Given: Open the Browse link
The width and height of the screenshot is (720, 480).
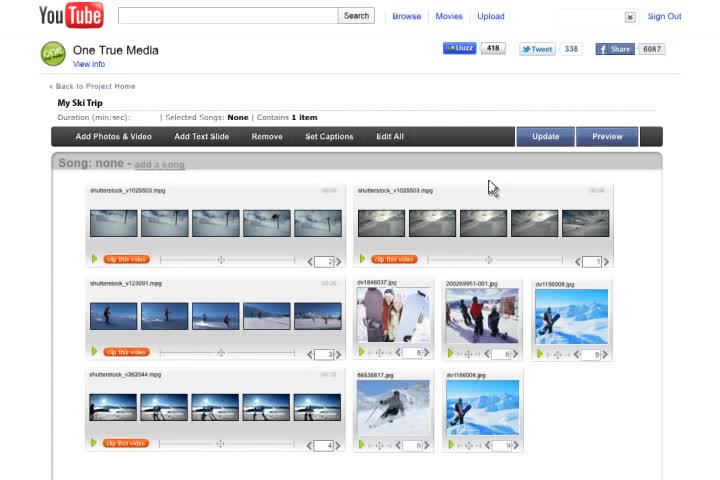Looking at the screenshot, I should 406,16.
